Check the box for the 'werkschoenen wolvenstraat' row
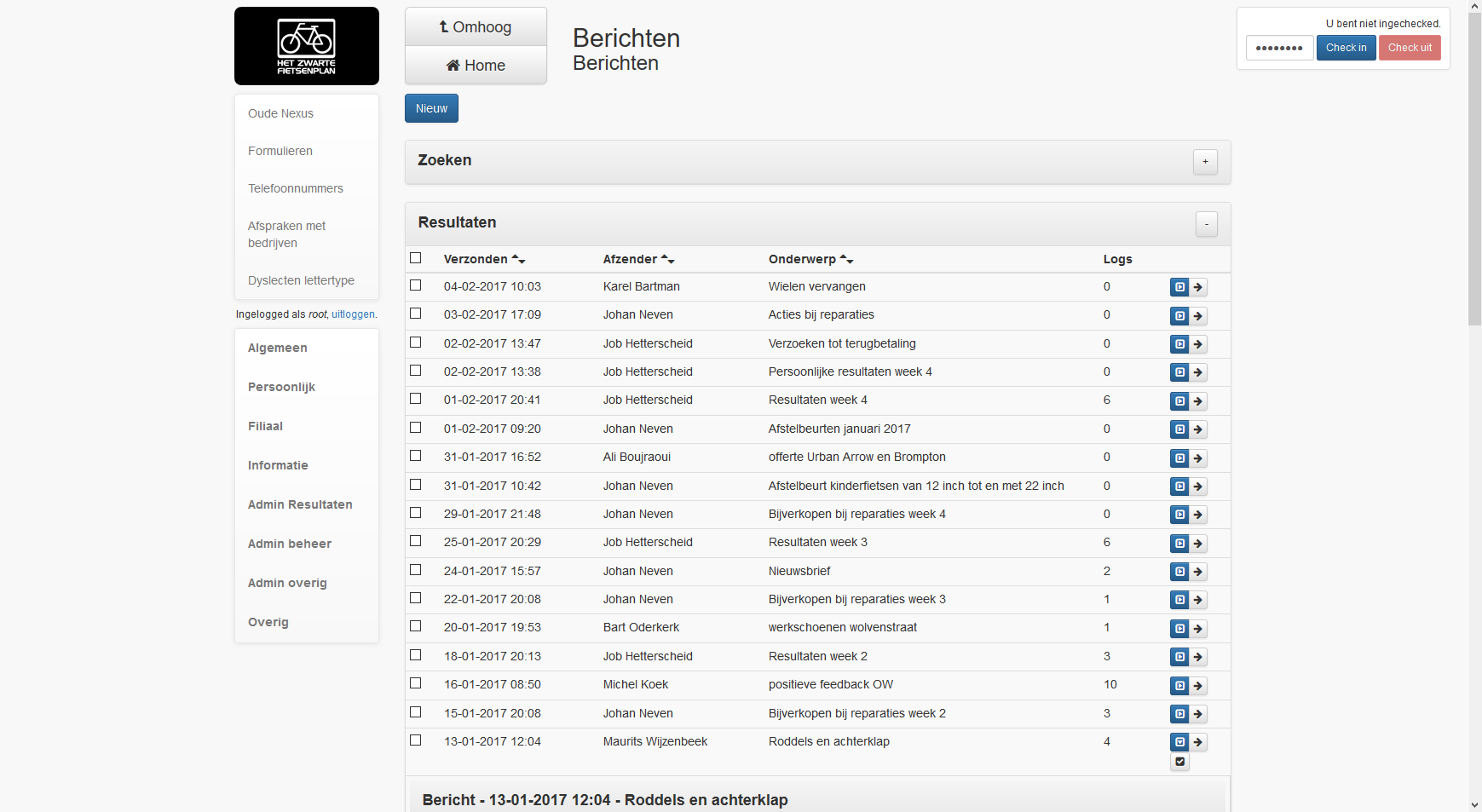Viewport: 1482px width, 812px height. click(416, 626)
